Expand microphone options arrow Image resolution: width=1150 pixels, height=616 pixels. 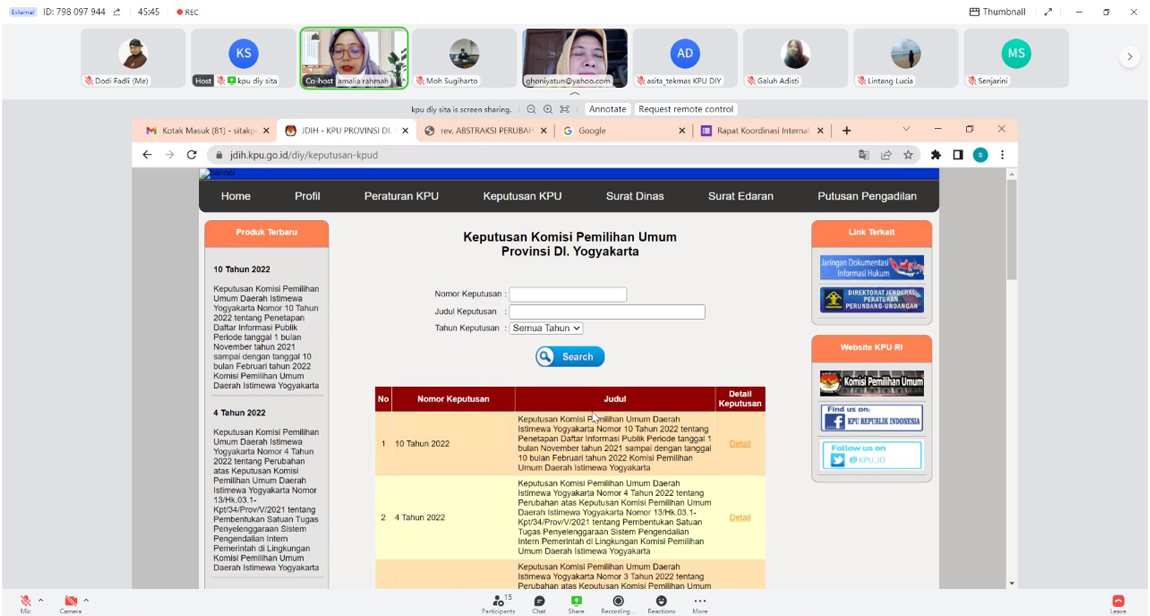(x=41, y=601)
